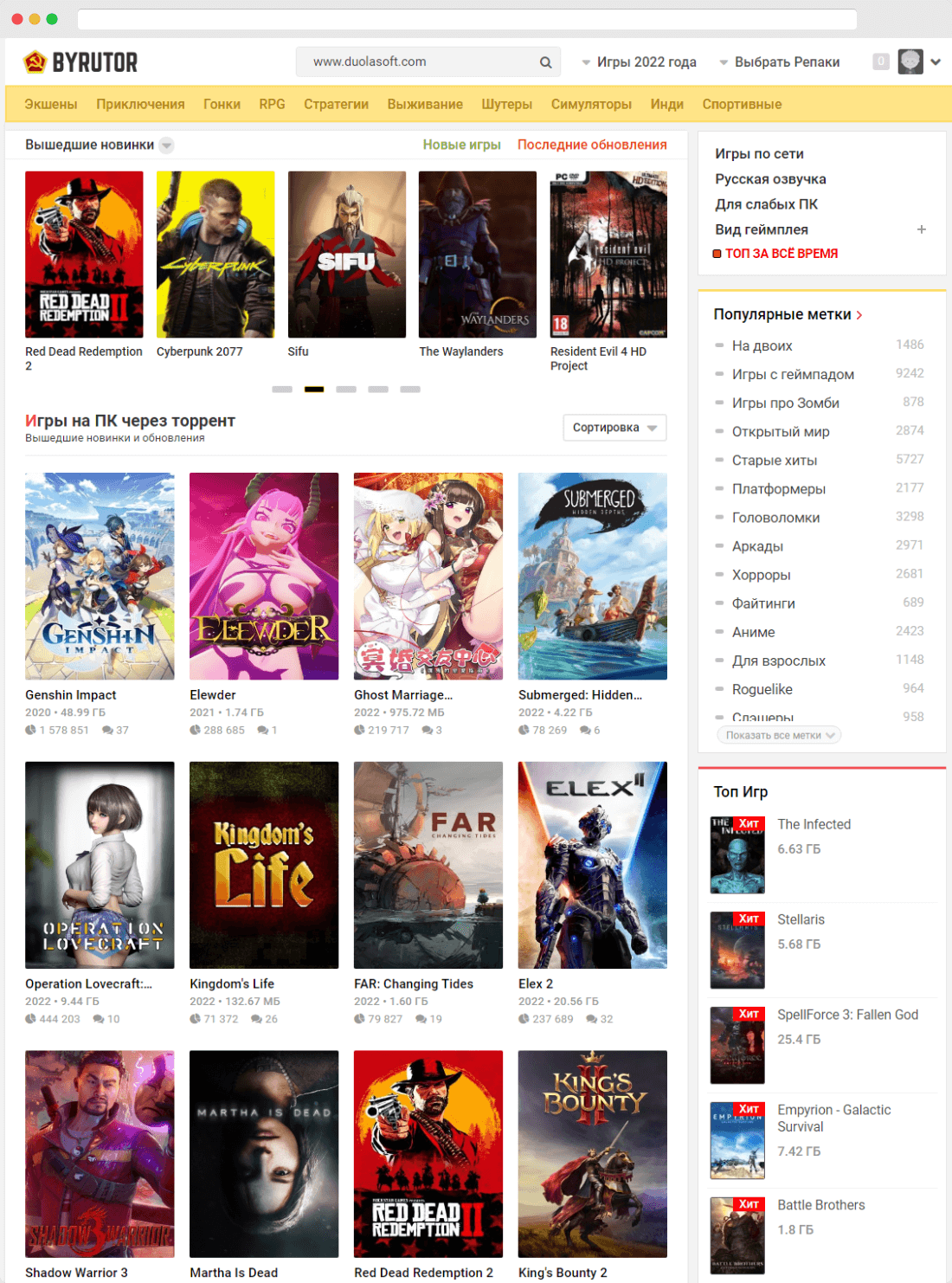Select the Roguelike tag
Image resolution: width=952 pixels, height=1283 pixels.
(762, 689)
